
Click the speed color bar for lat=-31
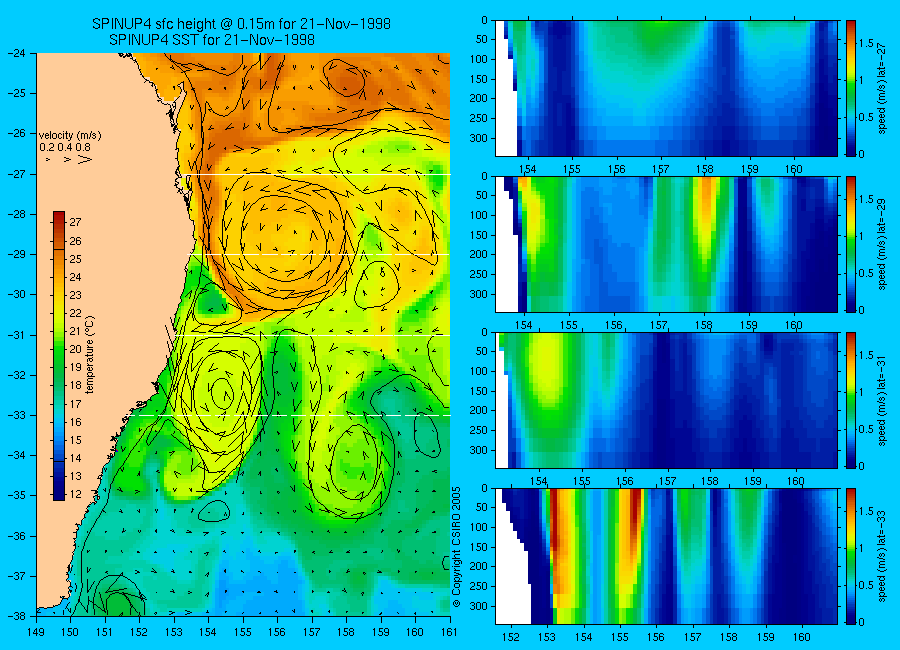851,400
